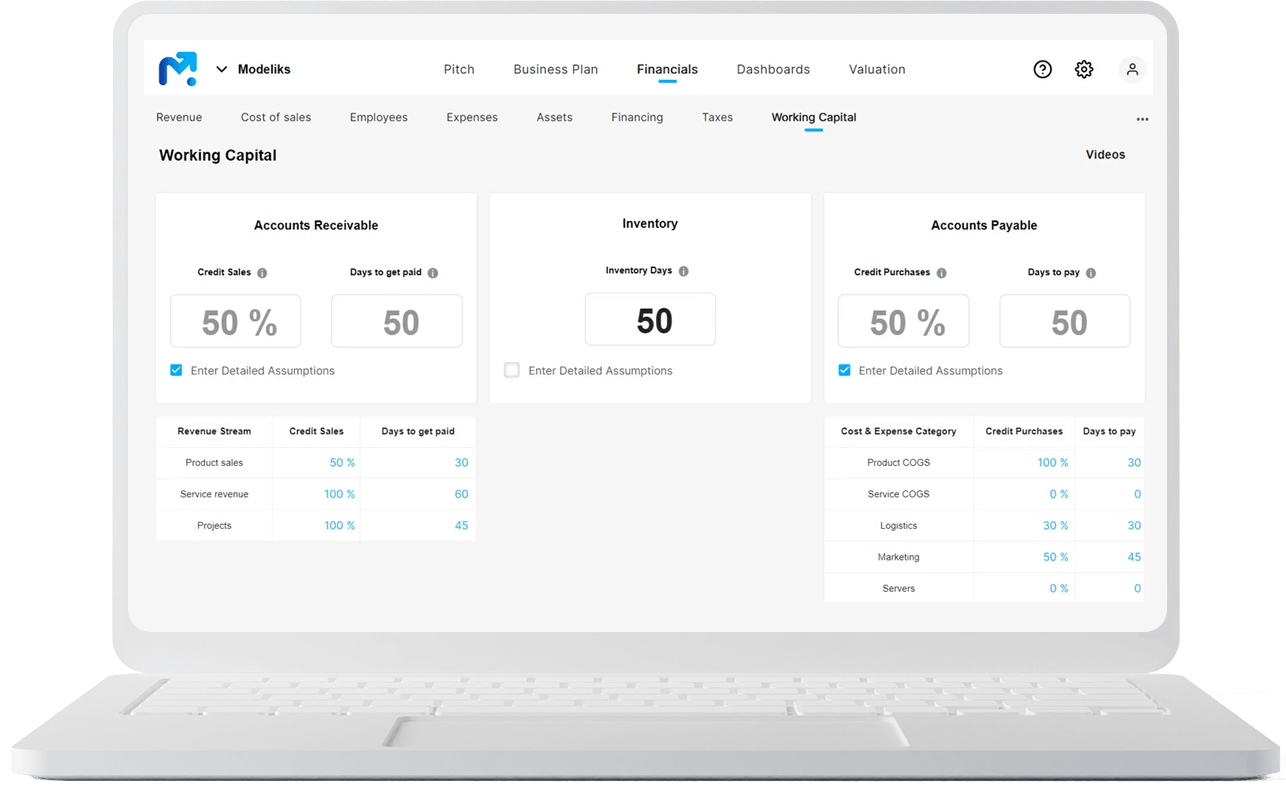Viewport: 1286px width, 788px height.
Task: Open the settings gear icon
Action: click(x=1084, y=69)
